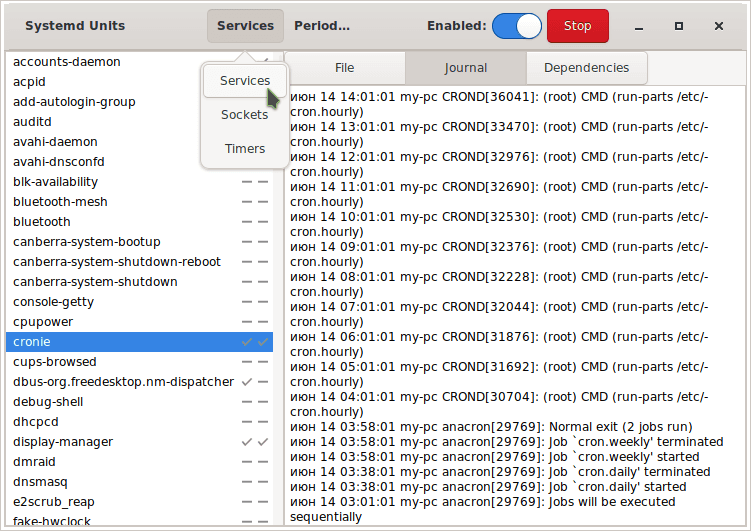Screen dimensions: 751x531
Task: Click journal entry CROND[36041] at 14:01:01
Action: tap(499, 104)
